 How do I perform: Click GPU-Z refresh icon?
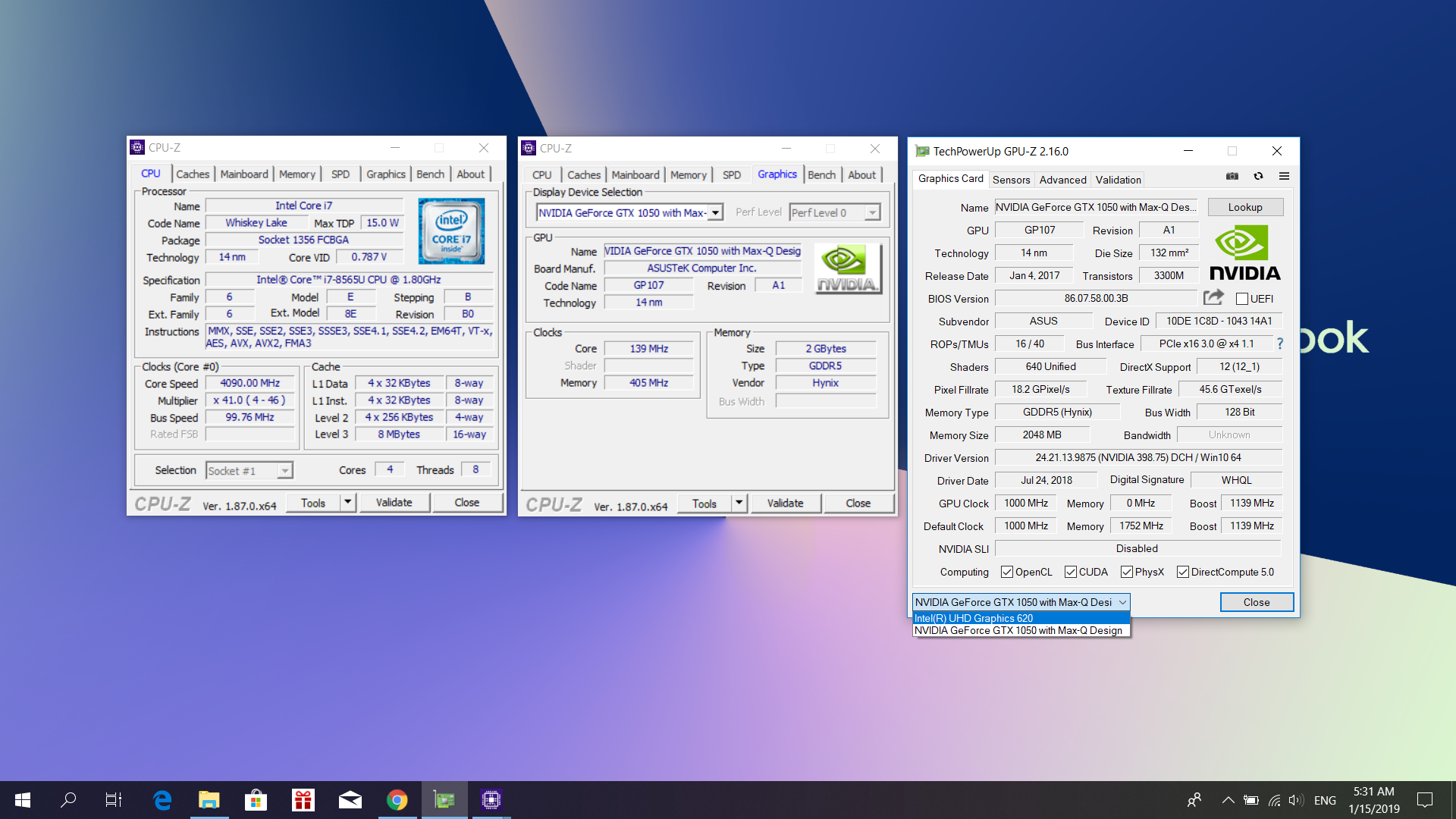click(1258, 176)
